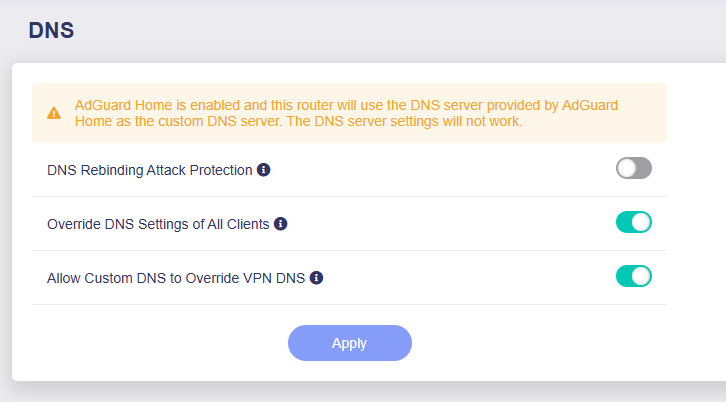Click blank white card area right of Apply
Viewport: 726px width, 402px height.
(540, 343)
